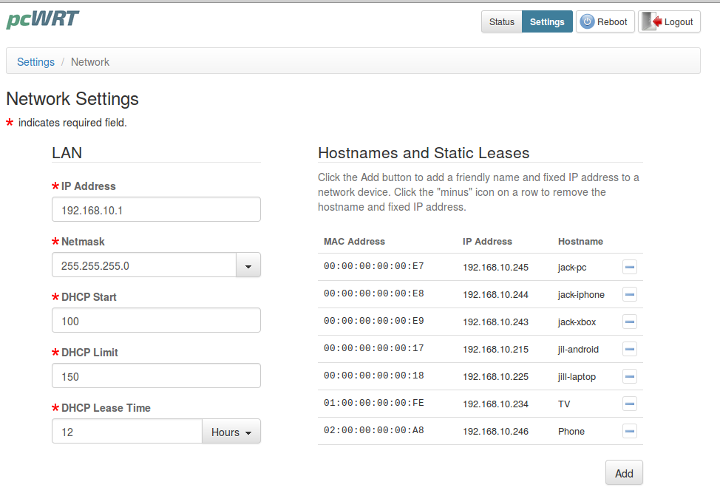Image resolution: width=720 pixels, height=496 pixels.
Task: Click the jill-android hostname
Action: tap(578, 349)
